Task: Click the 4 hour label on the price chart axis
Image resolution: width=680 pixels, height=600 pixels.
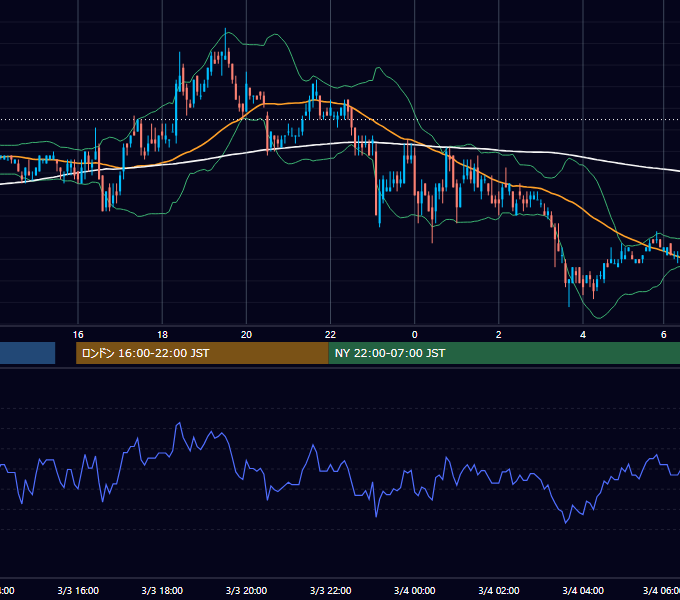Action: (x=583, y=334)
